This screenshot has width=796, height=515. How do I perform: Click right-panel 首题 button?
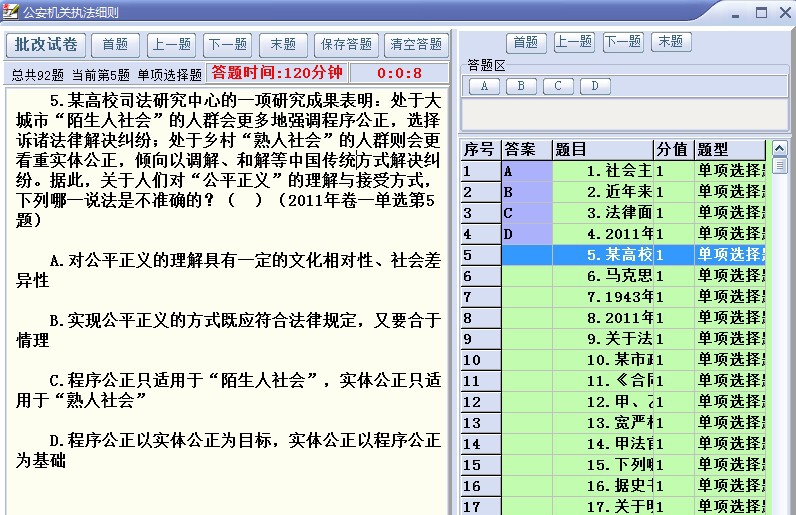pos(526,42)
